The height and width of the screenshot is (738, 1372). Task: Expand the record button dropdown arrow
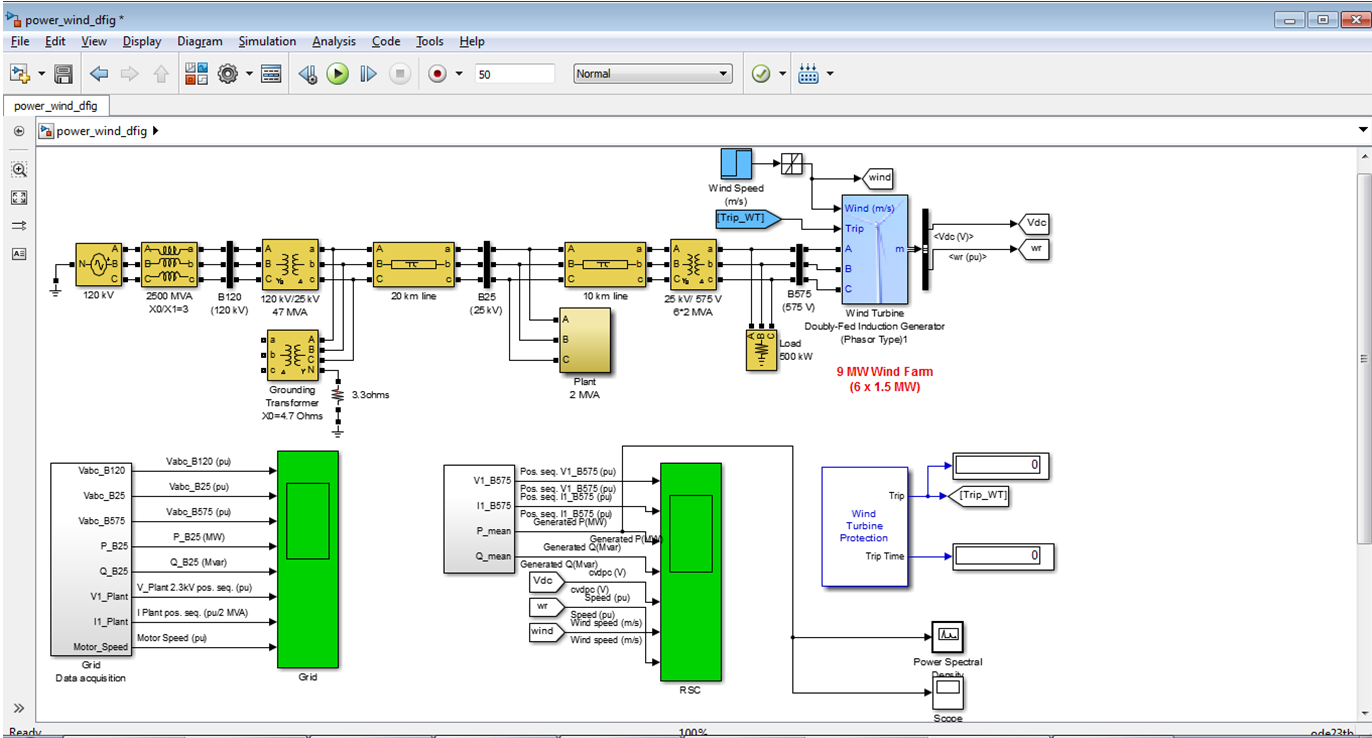click(x=459, y=74)
